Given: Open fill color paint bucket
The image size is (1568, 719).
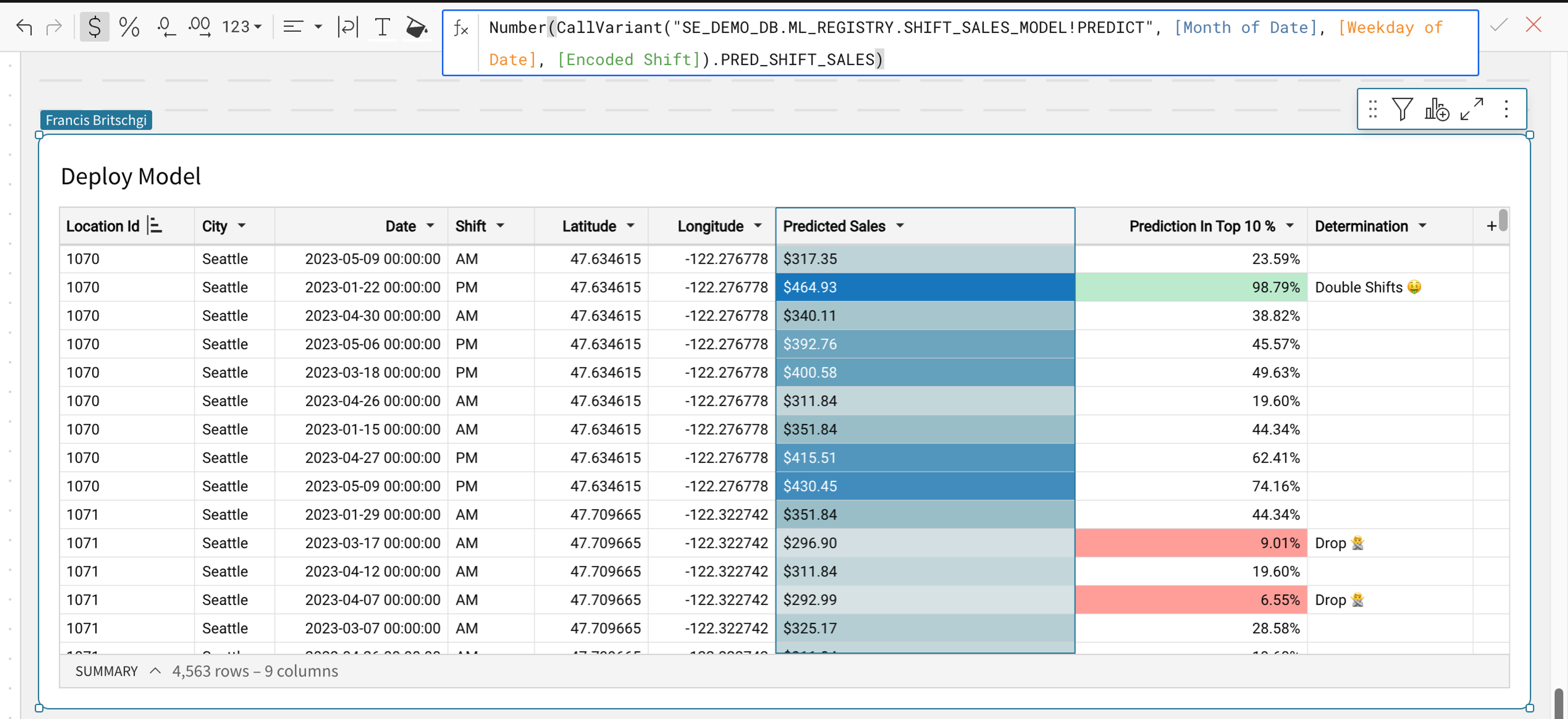Looking at the screenshot, I should point(416,27).
